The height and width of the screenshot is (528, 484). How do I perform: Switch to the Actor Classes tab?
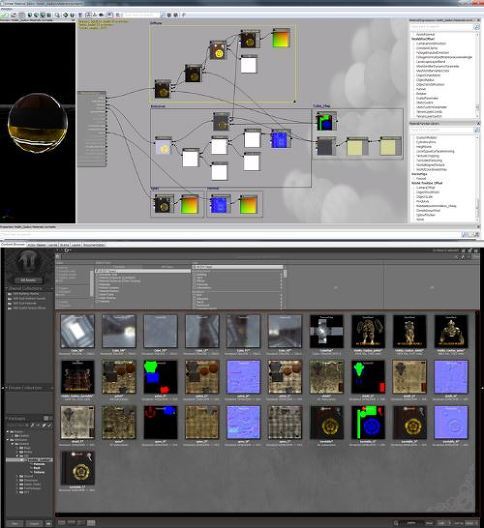pos(37,245)
